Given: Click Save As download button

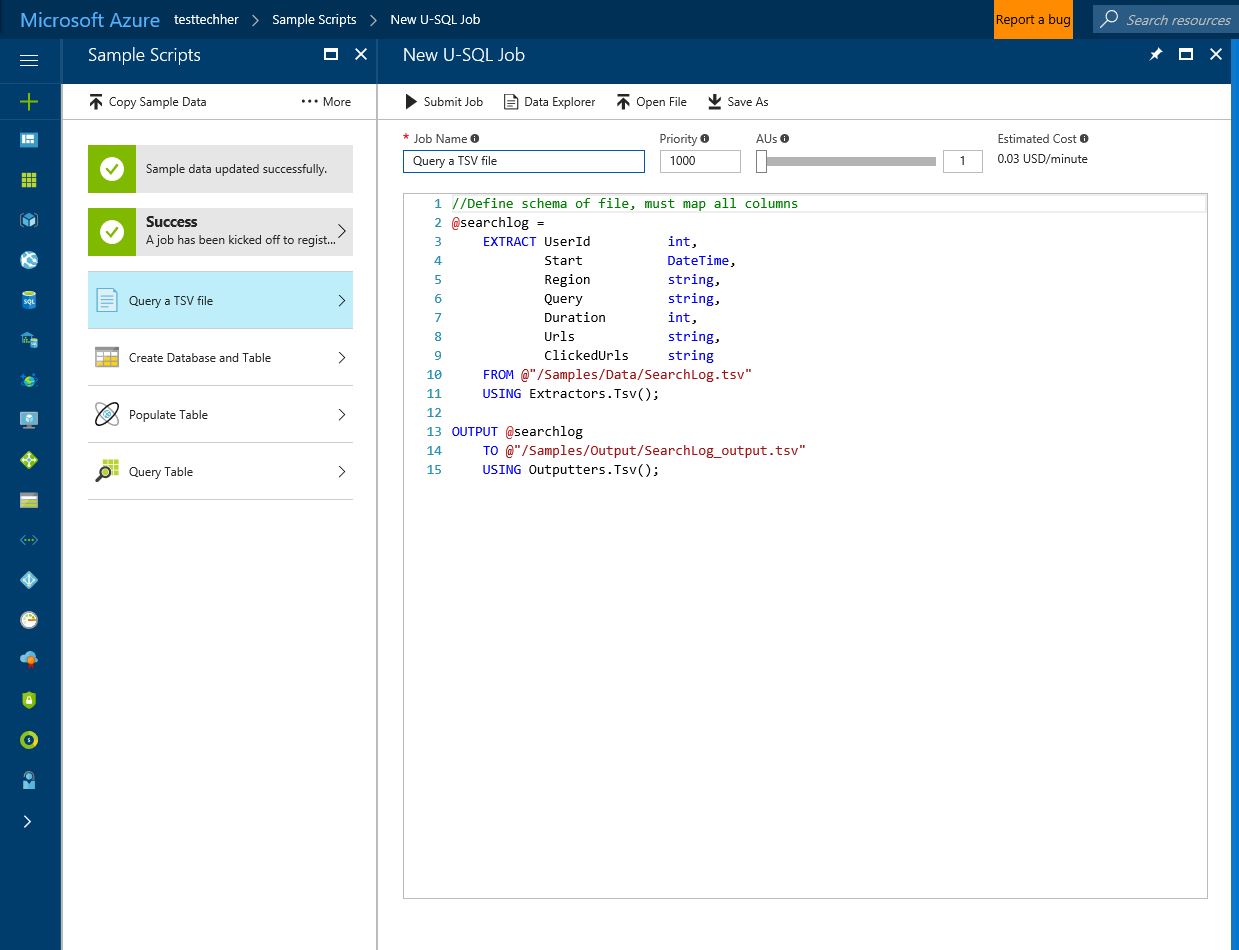Looking at the screenshot, I should [x=738, y=102].
